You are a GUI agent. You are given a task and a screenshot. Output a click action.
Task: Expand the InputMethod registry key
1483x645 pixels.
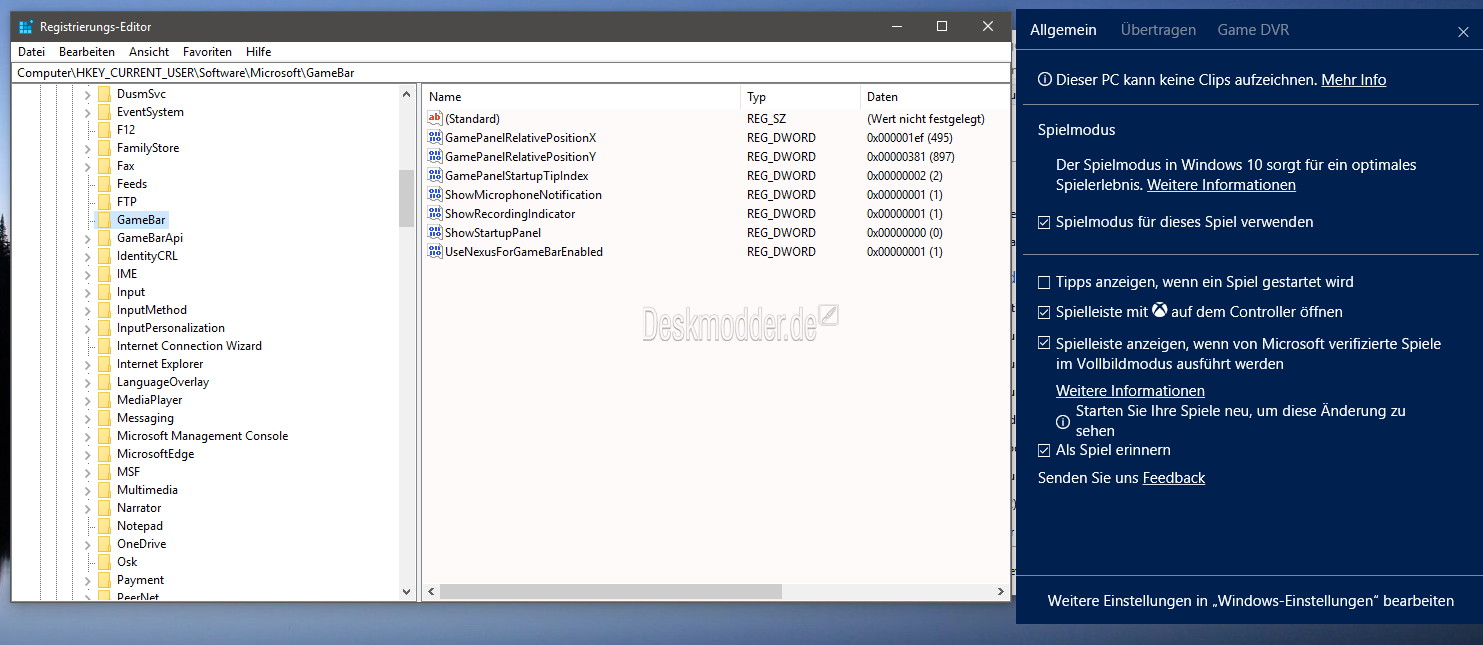click(87, 310)
